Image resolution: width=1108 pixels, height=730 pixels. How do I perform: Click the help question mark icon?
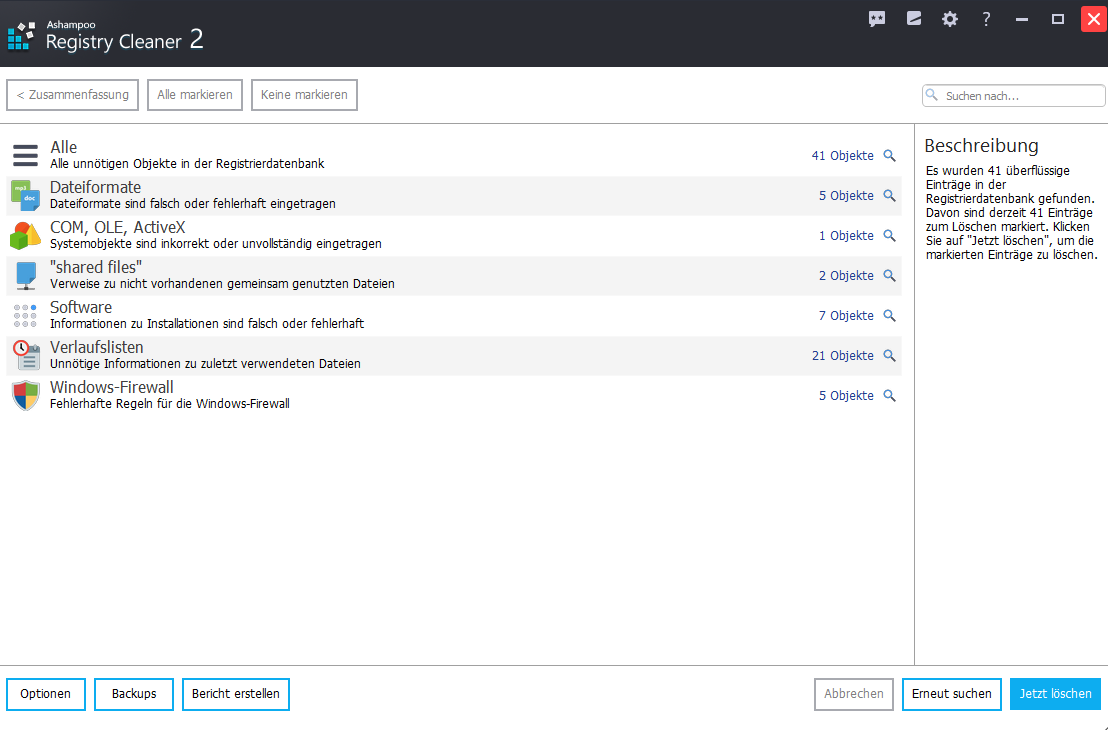click(x=986, y=19)
